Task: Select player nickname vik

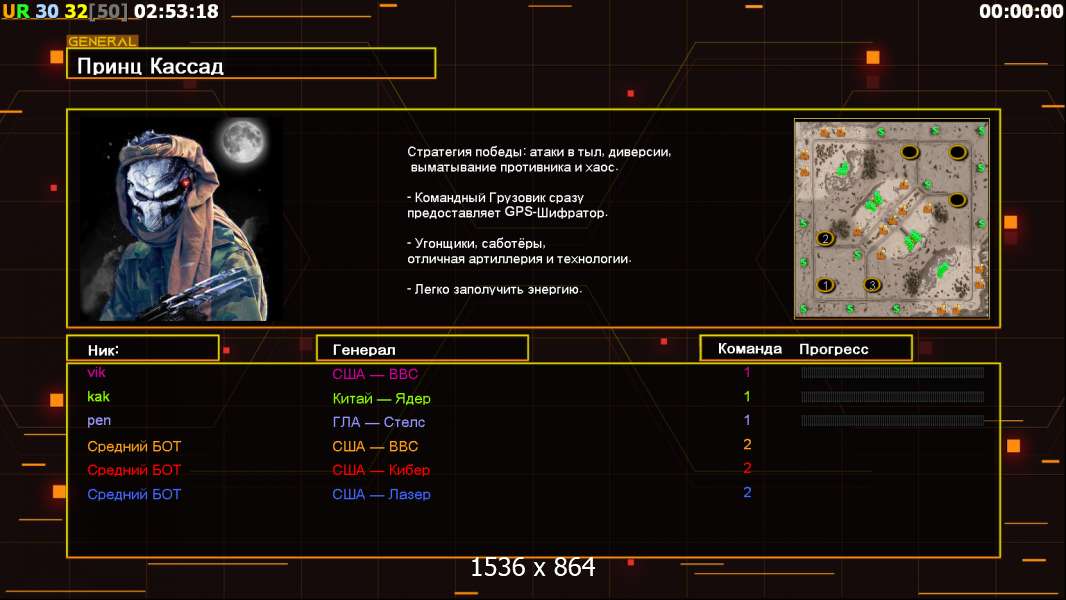Action: click(x=97, y=372)
